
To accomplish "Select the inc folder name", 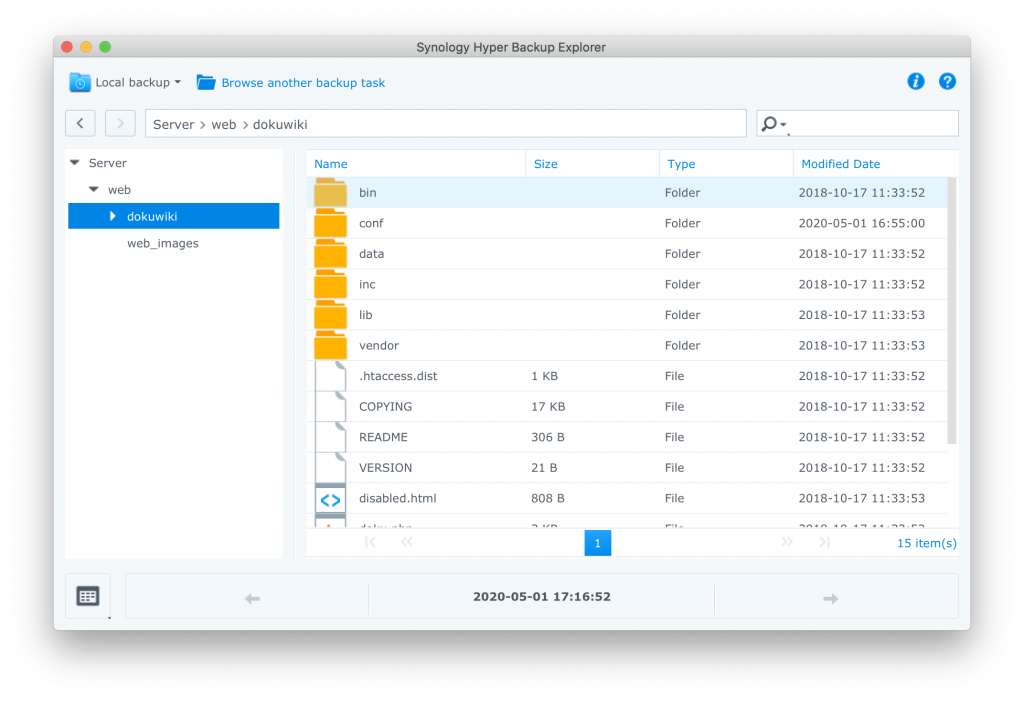I will 367,284.
